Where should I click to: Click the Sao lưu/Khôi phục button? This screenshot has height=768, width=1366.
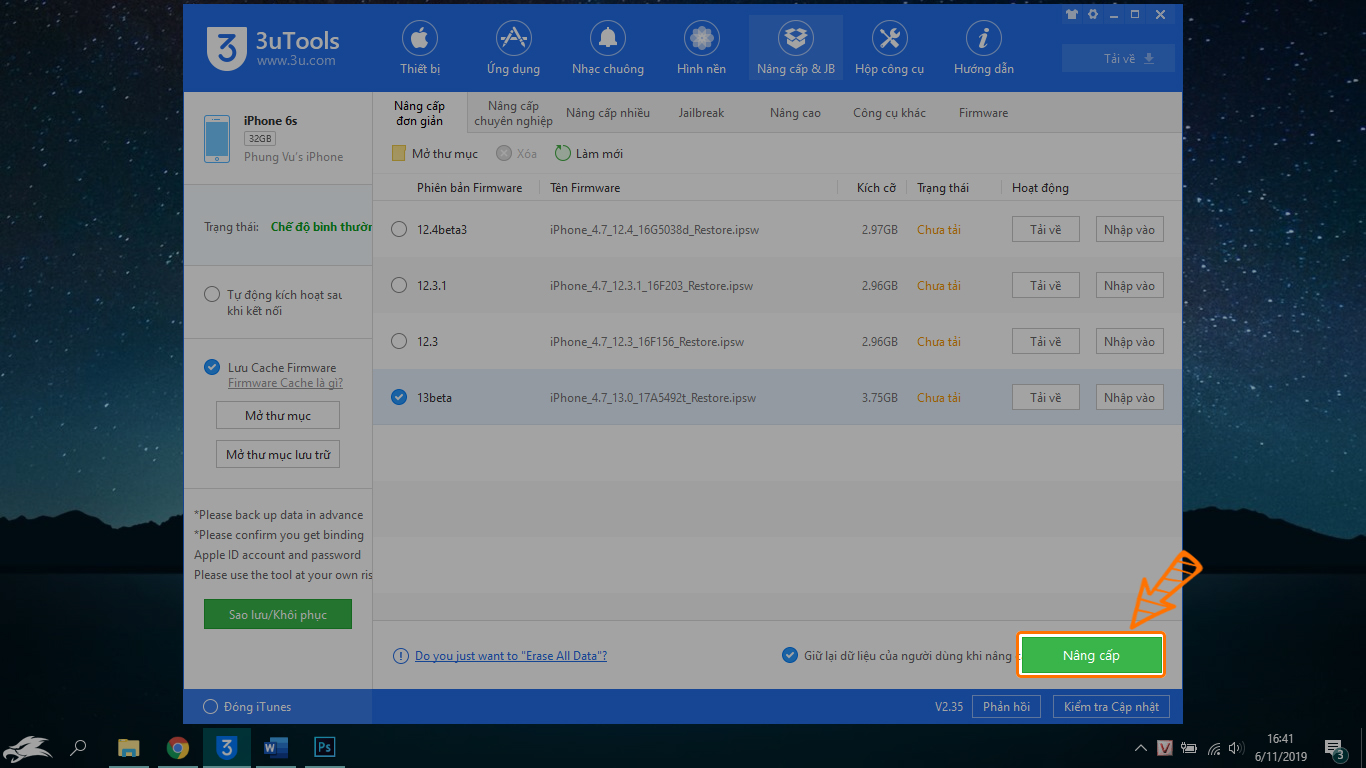tap(278, 614)
